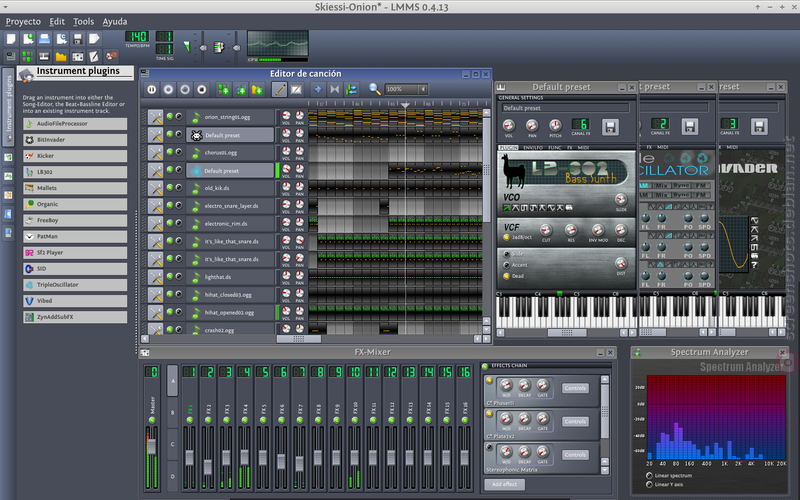Click the save preset floppy icon in the LB-302 window
The image size is (800, 500).
610,127
